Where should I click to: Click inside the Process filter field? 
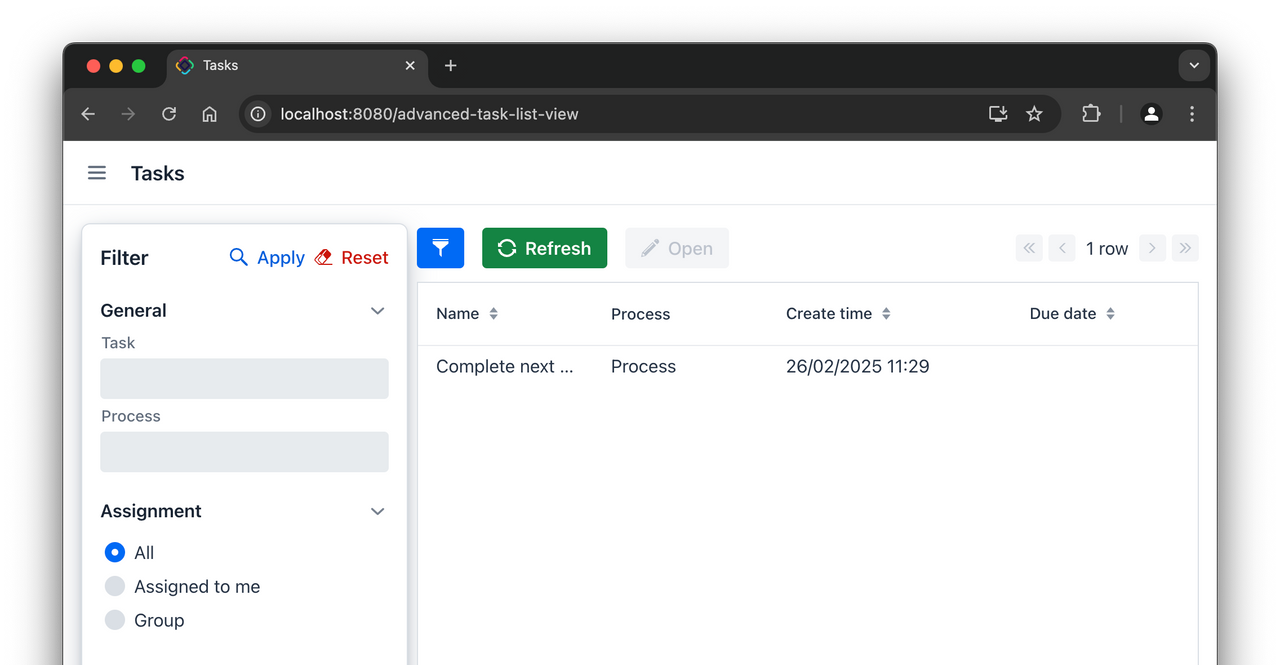[244, 451]
